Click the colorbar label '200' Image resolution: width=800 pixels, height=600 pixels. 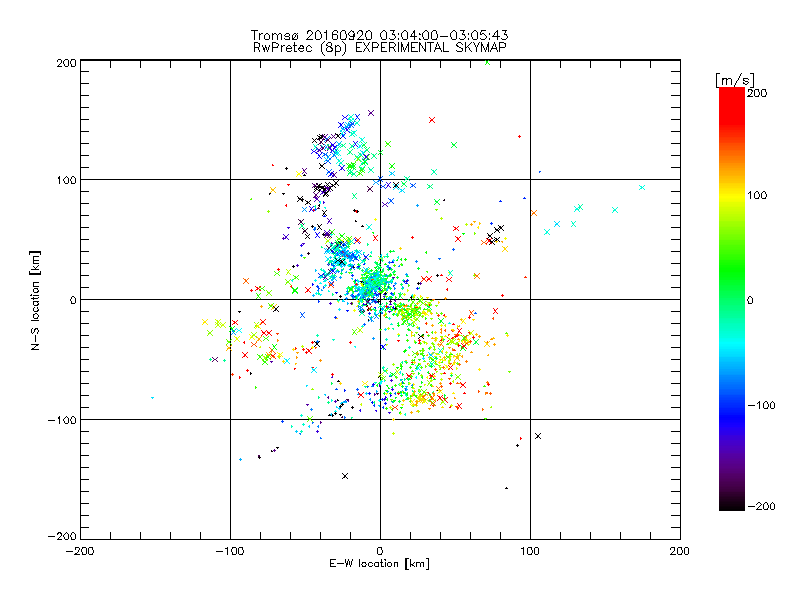(x=757, y=93)
